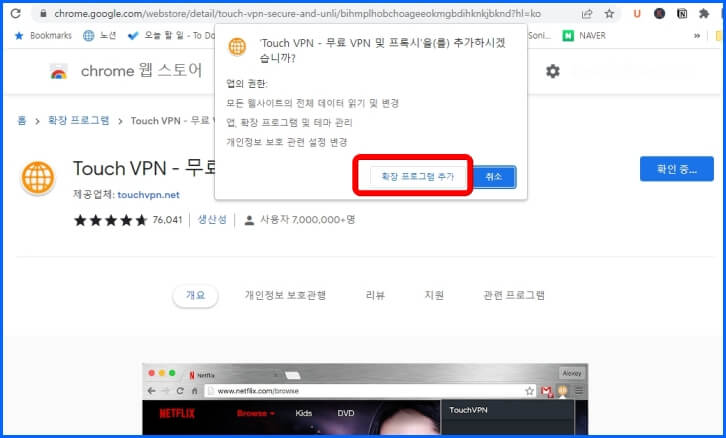Click the chrome 웹 스토어 title text

pos(141,71)
